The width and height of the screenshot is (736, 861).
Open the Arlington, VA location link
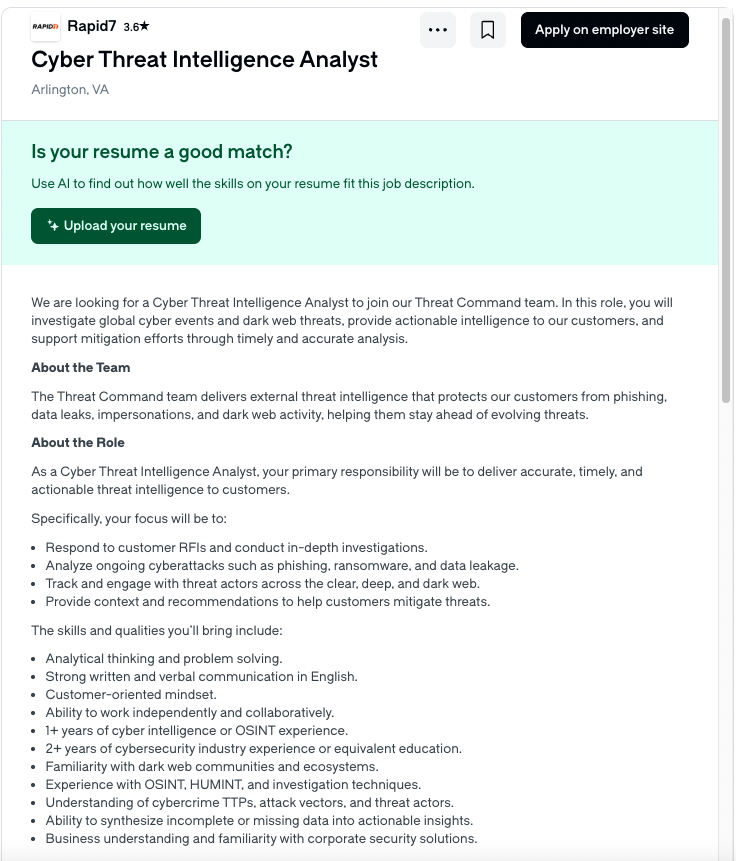click(69, 89)
